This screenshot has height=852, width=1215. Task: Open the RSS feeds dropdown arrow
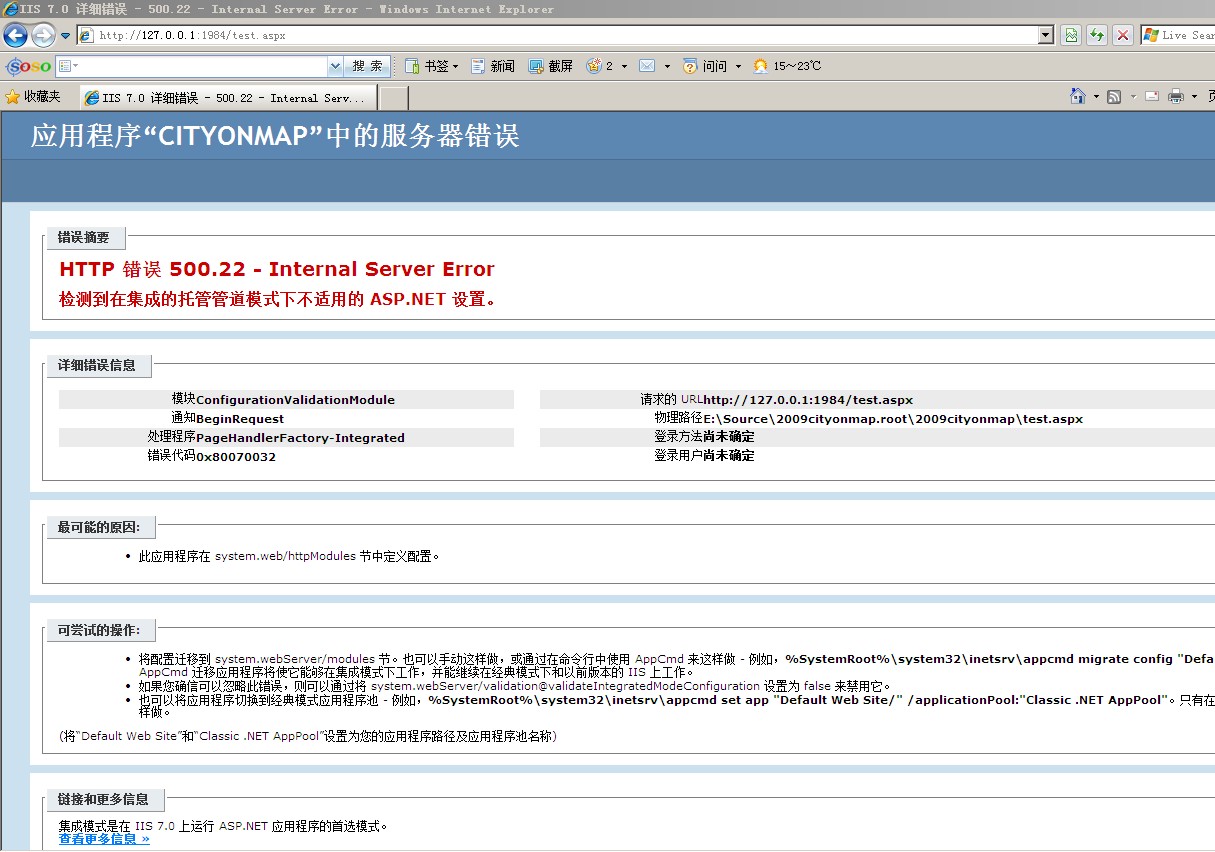1133,97
